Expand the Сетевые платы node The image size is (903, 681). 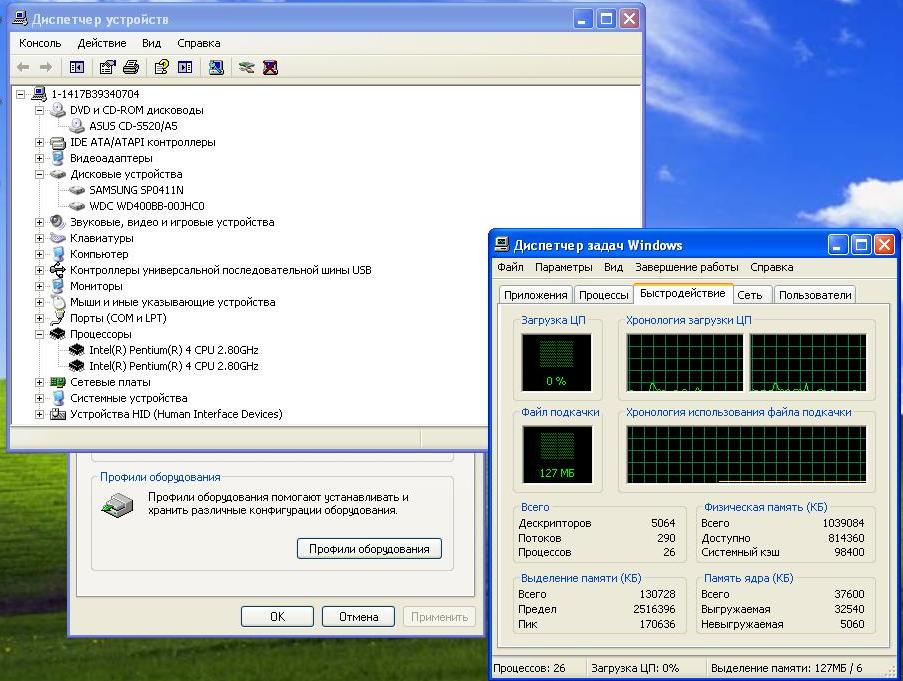pos(39,382)
